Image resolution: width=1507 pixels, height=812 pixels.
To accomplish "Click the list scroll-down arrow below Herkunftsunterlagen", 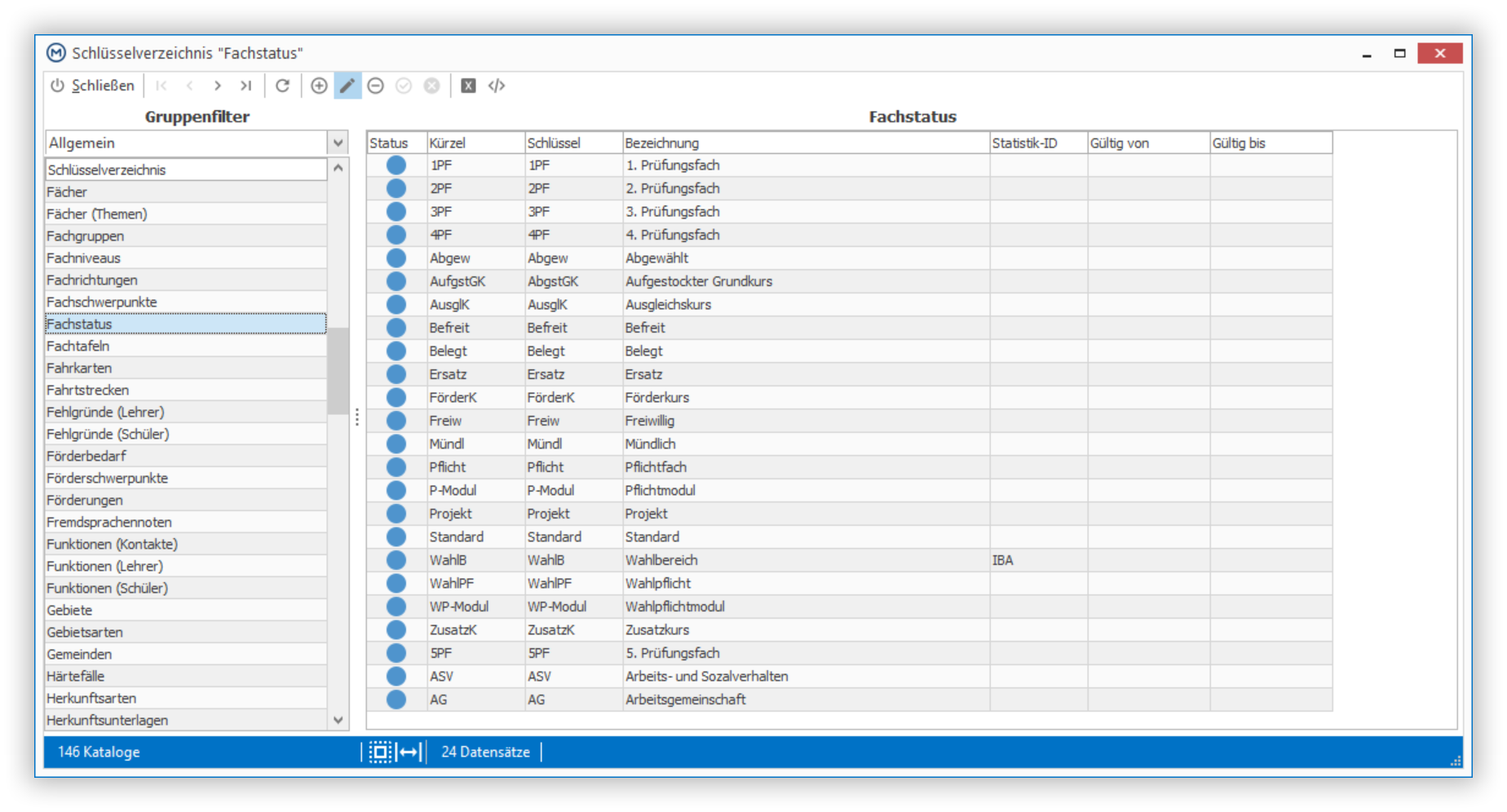I will 338,721.
